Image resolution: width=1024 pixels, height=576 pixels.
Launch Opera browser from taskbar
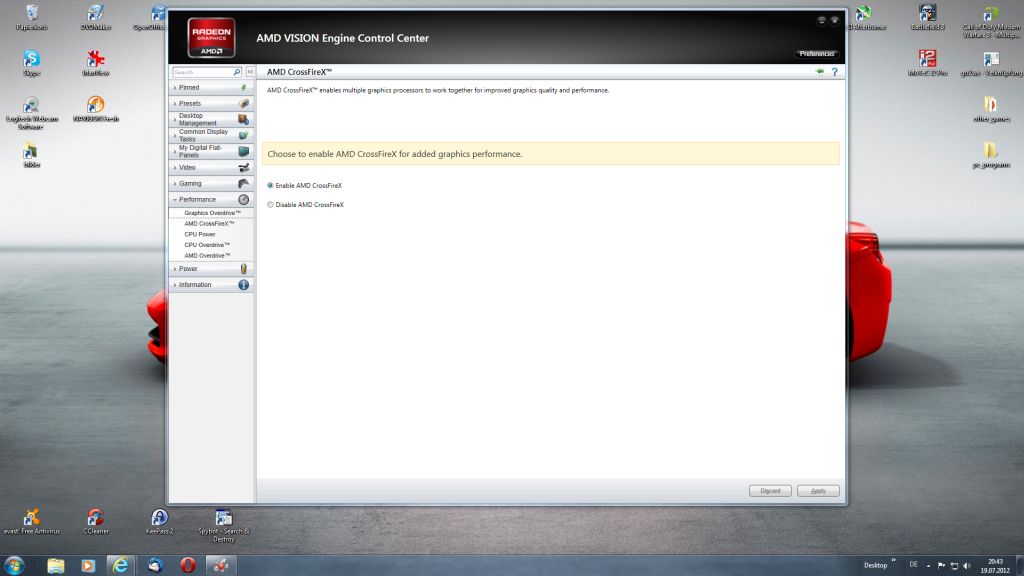(187, 565)
